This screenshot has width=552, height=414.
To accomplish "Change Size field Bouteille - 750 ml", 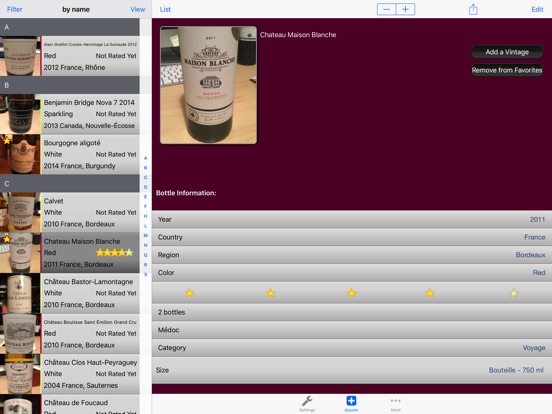I will click(352, 370).
